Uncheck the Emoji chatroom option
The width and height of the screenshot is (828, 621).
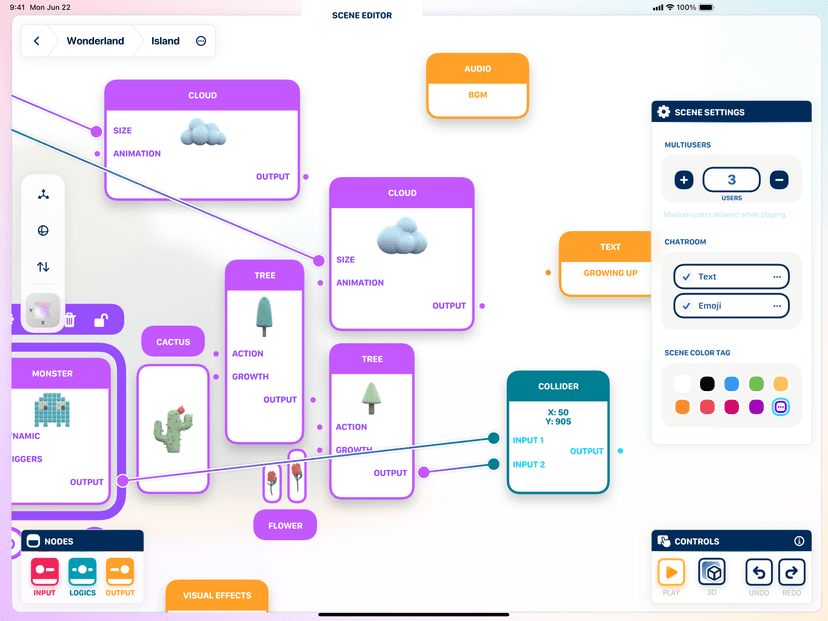coord(684,306)
